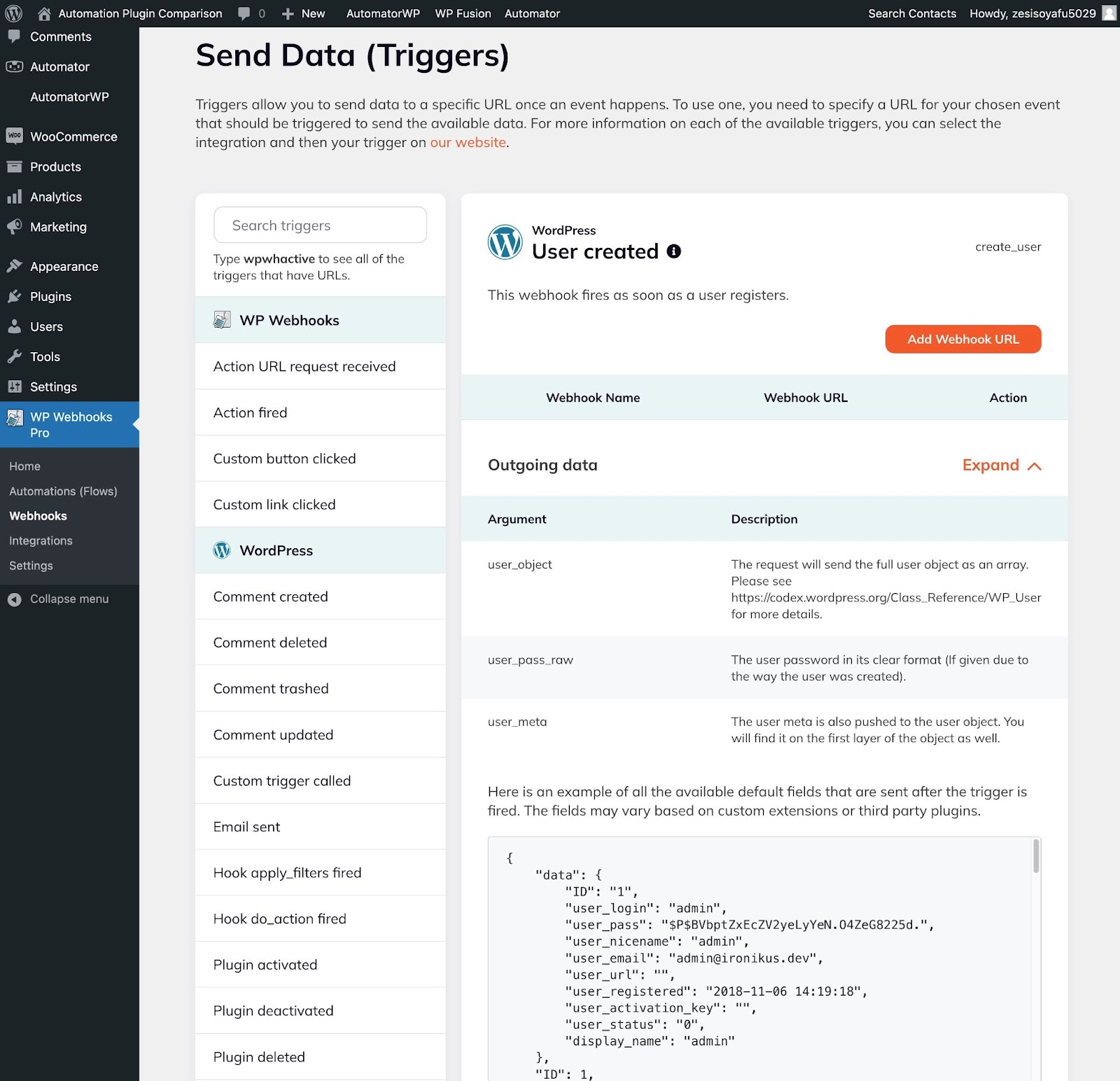
Task: Click the large WordPress logo beside User created
Action: click(x=505, y=242)
